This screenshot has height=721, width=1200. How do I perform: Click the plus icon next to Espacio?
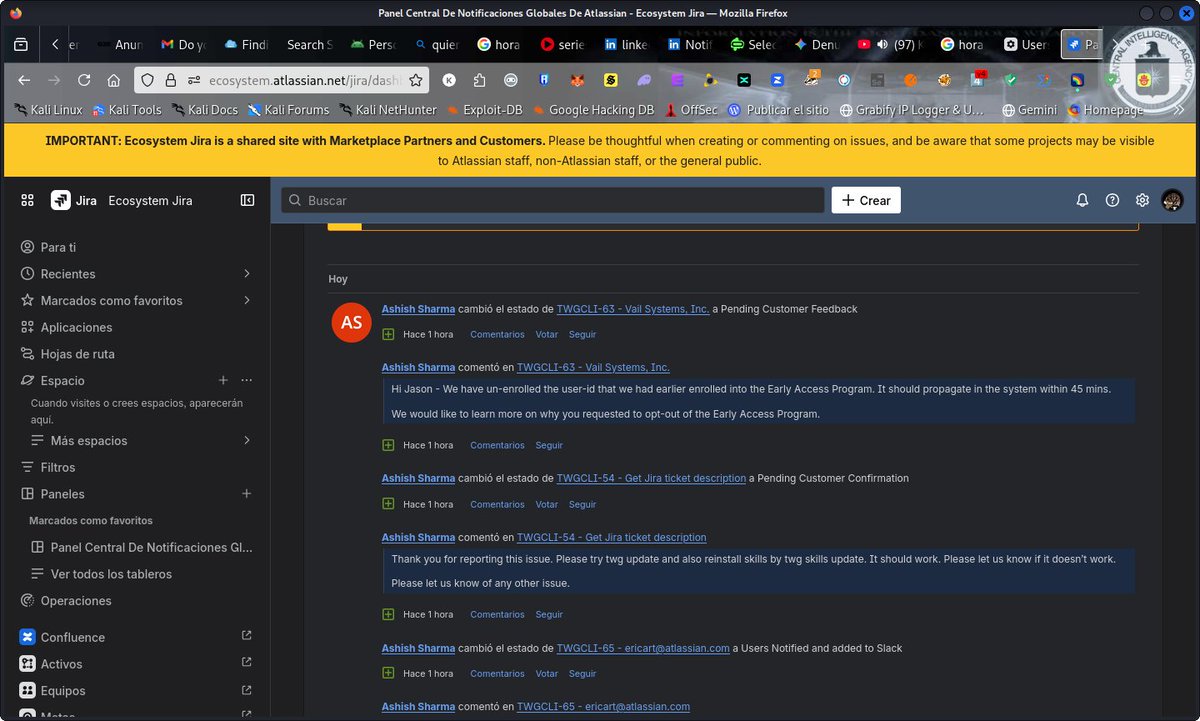click(223, 380)
